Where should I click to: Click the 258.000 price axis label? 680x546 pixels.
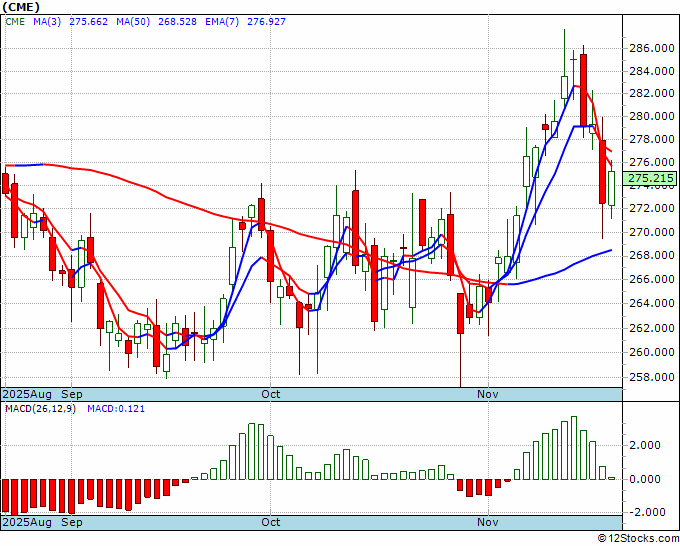point(651,377)
